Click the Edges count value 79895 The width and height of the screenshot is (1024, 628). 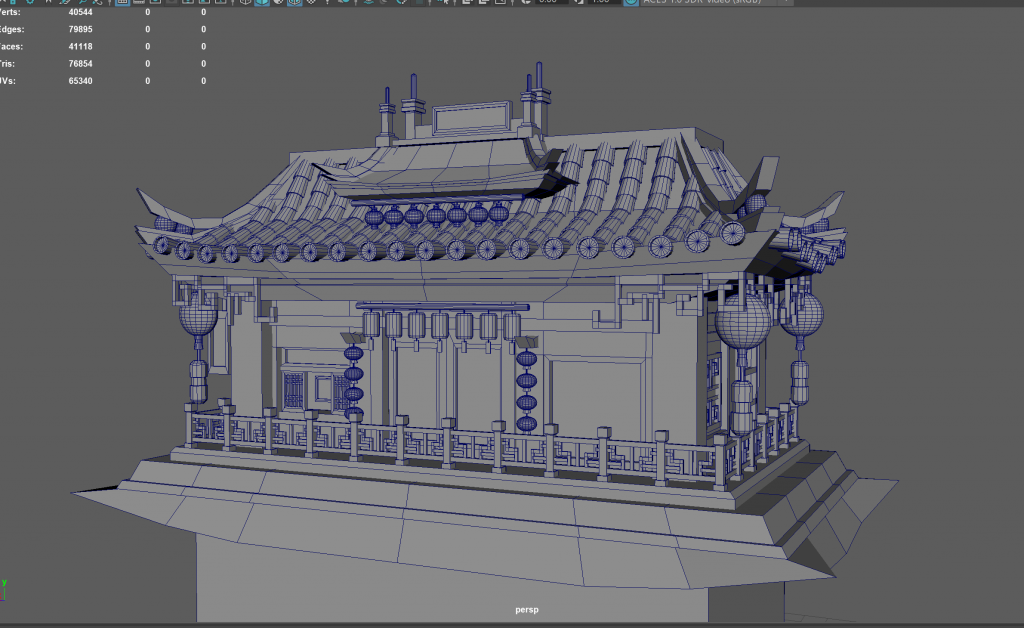pos(80,29)
